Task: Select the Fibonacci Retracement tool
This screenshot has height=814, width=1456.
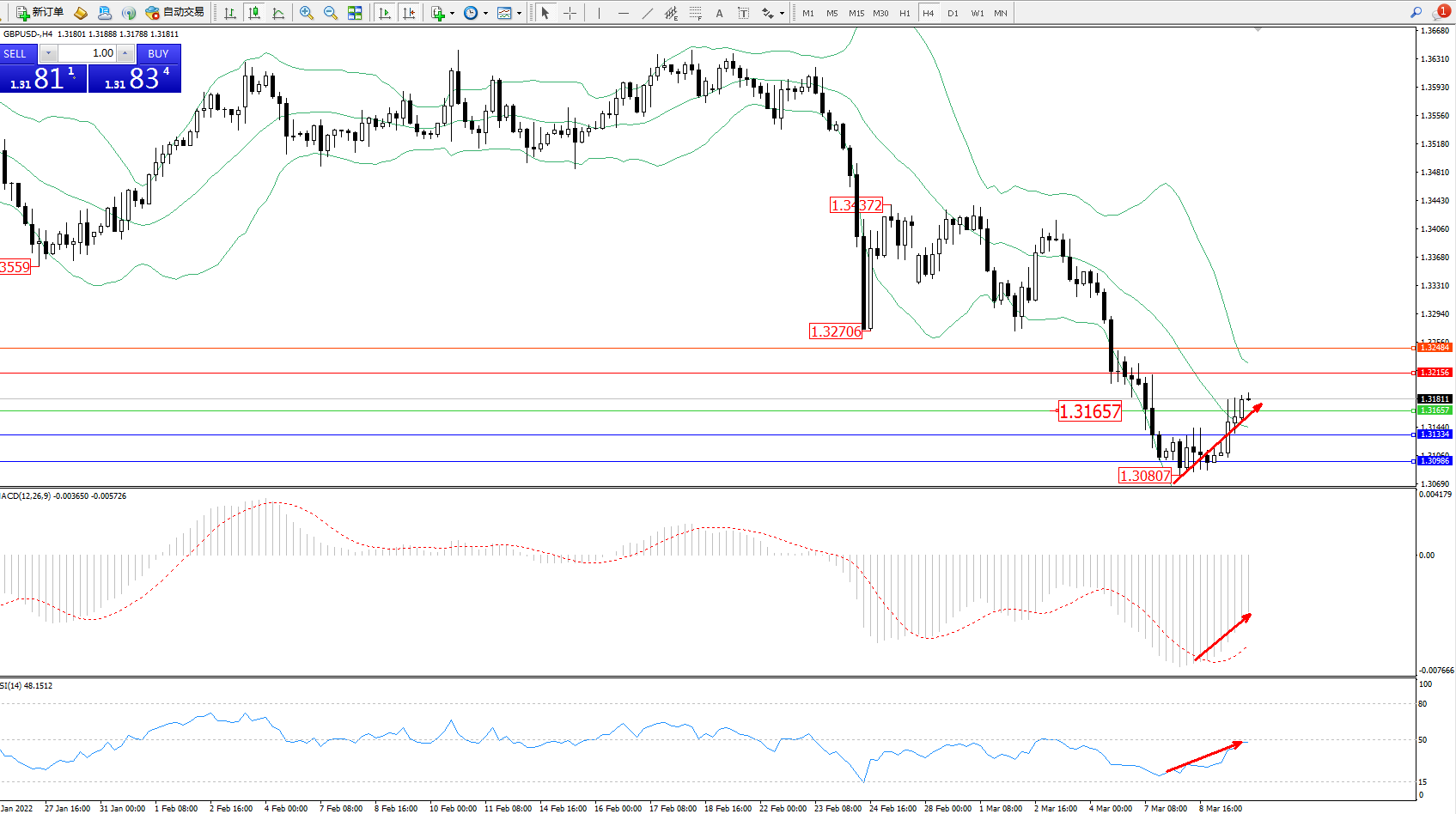Action: pos(696,13)
